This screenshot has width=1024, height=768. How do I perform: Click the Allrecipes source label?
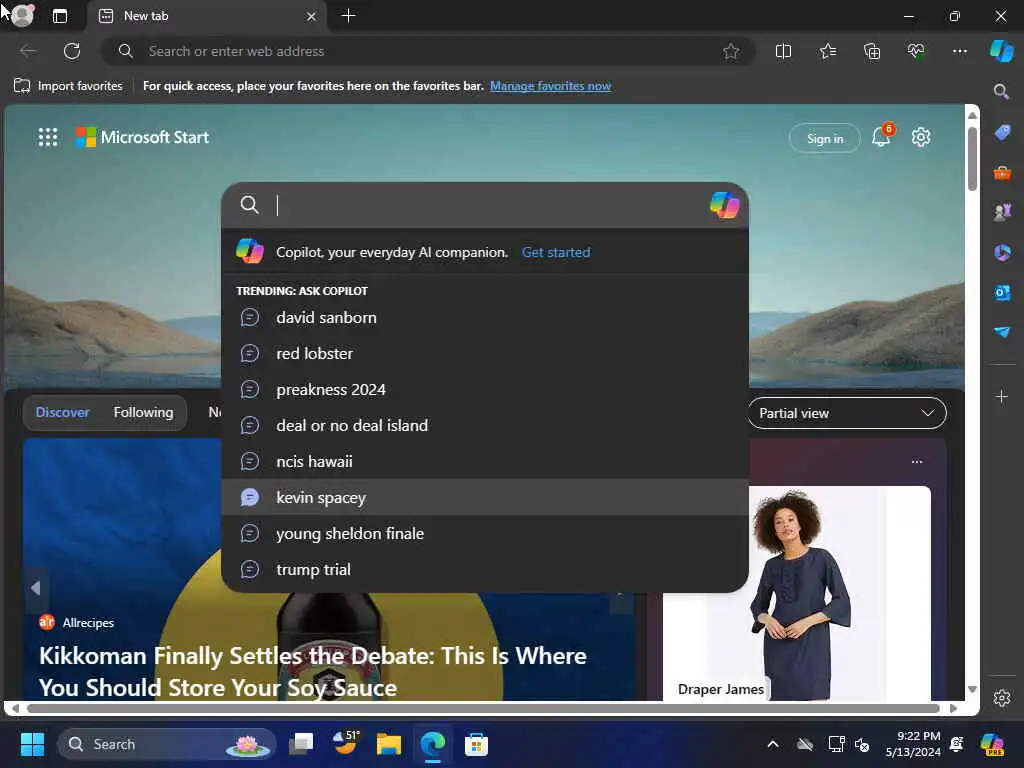(88, 622)
